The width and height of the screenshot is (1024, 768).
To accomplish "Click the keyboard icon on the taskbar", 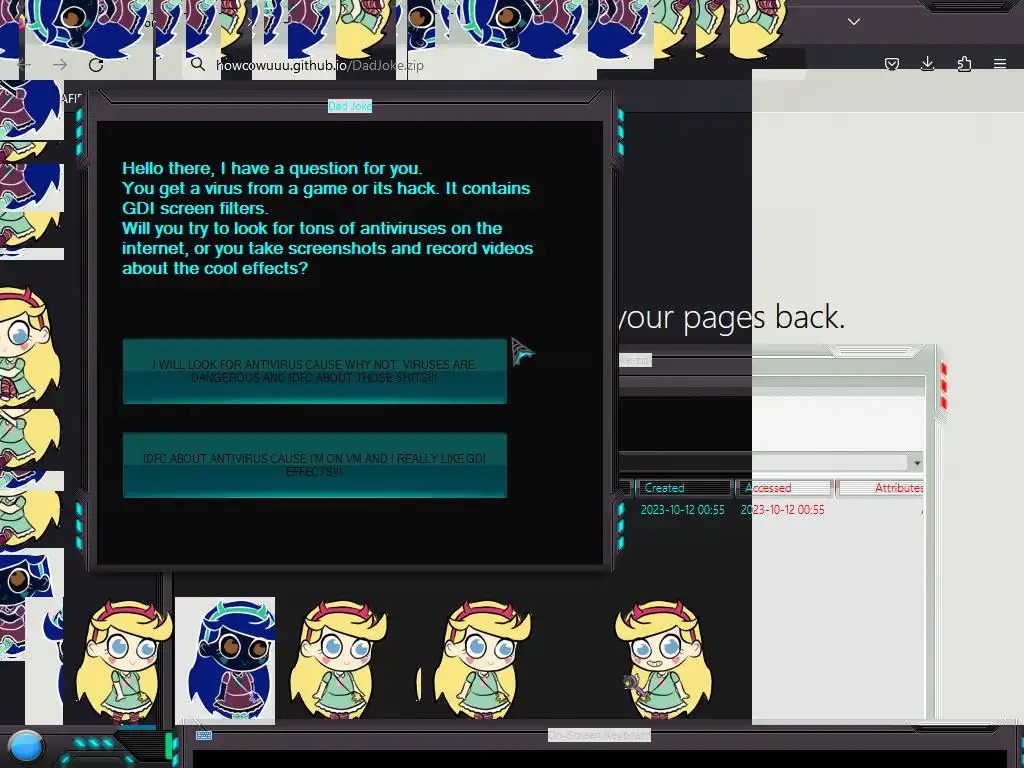I will pyautogui.click(x=204, y=735).
